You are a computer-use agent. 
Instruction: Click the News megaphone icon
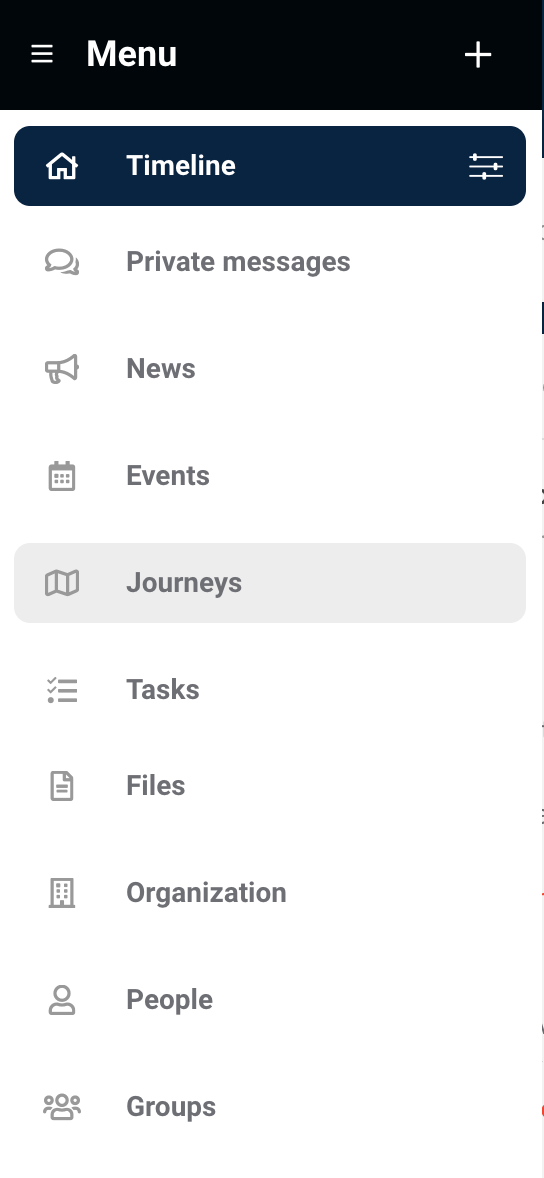[x=62, y=369]
